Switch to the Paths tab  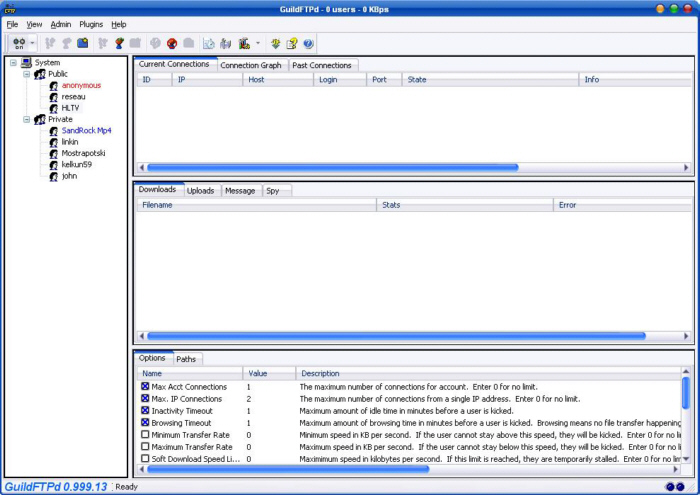186,359
